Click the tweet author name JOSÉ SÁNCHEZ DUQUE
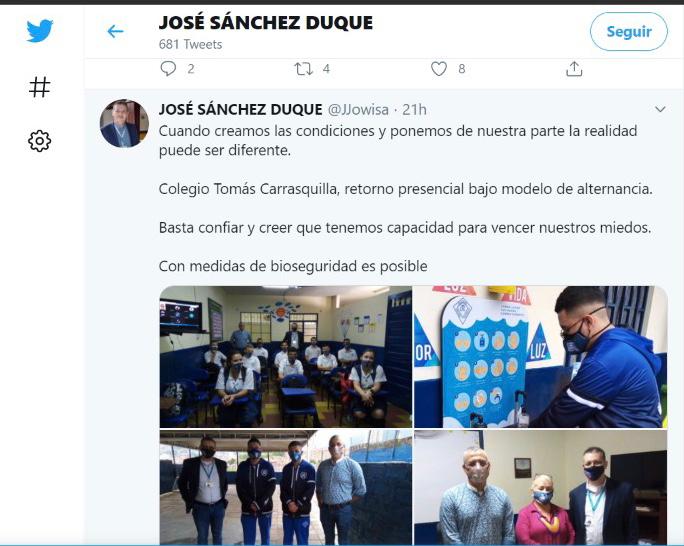 click(240, 109)
